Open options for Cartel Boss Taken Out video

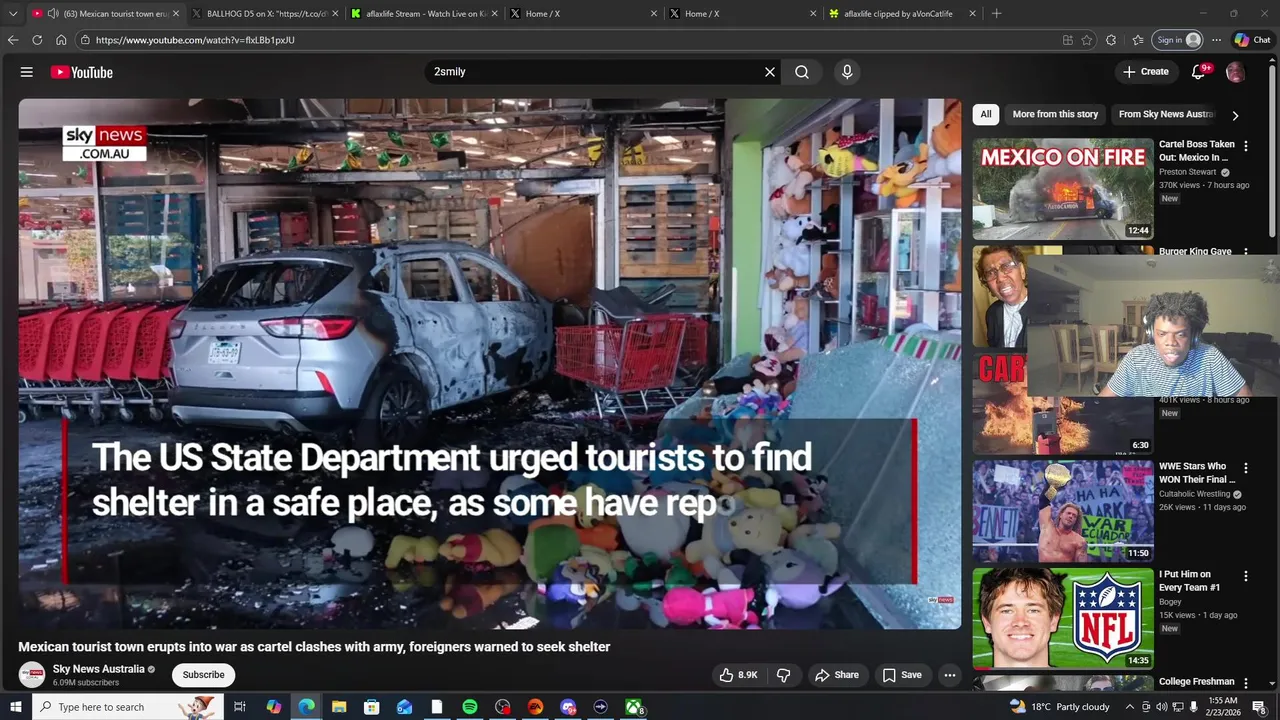[1246, 146]
